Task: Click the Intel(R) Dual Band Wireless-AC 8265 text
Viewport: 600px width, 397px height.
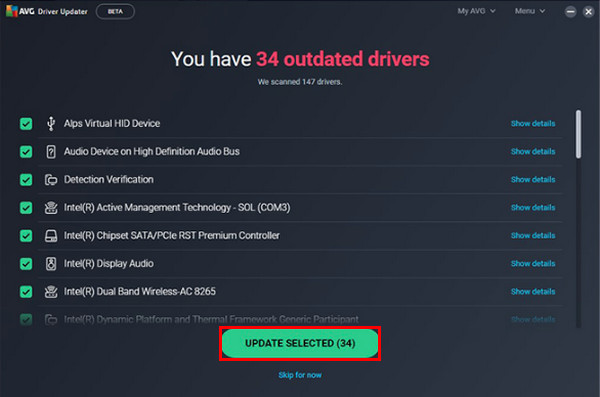Action: pos(140,292)
